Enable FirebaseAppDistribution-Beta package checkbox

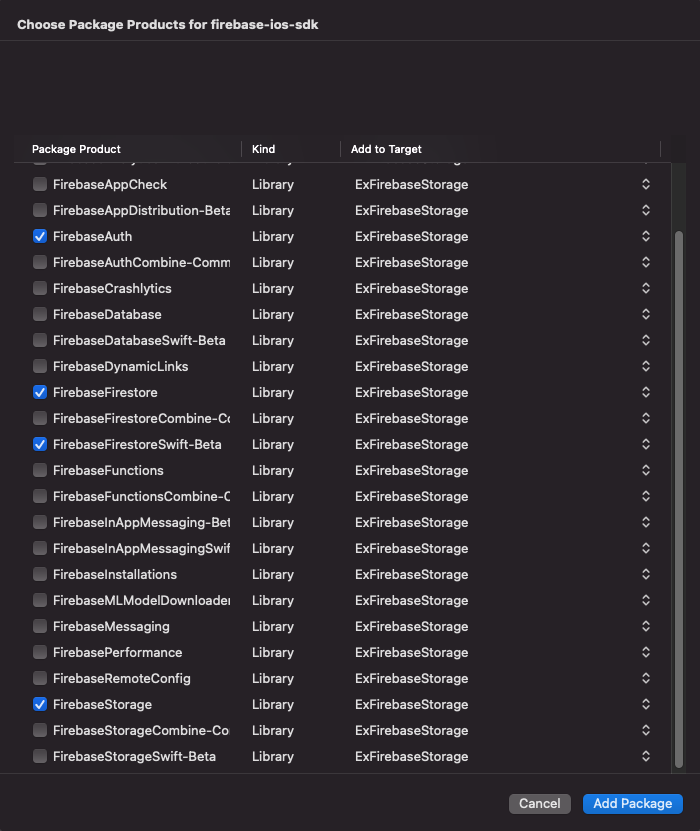(40, 210)
